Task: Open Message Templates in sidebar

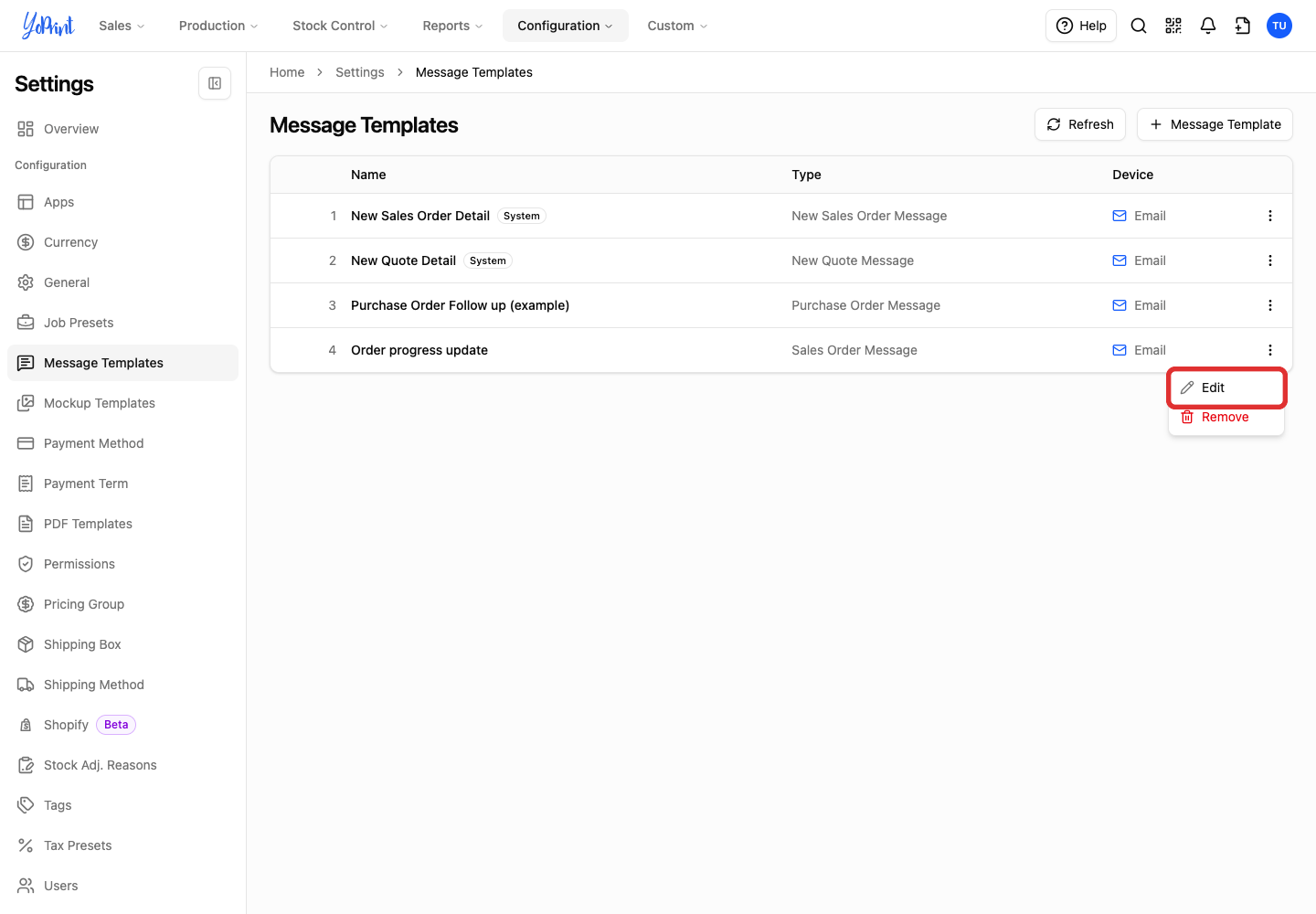Action: (122, 363)
